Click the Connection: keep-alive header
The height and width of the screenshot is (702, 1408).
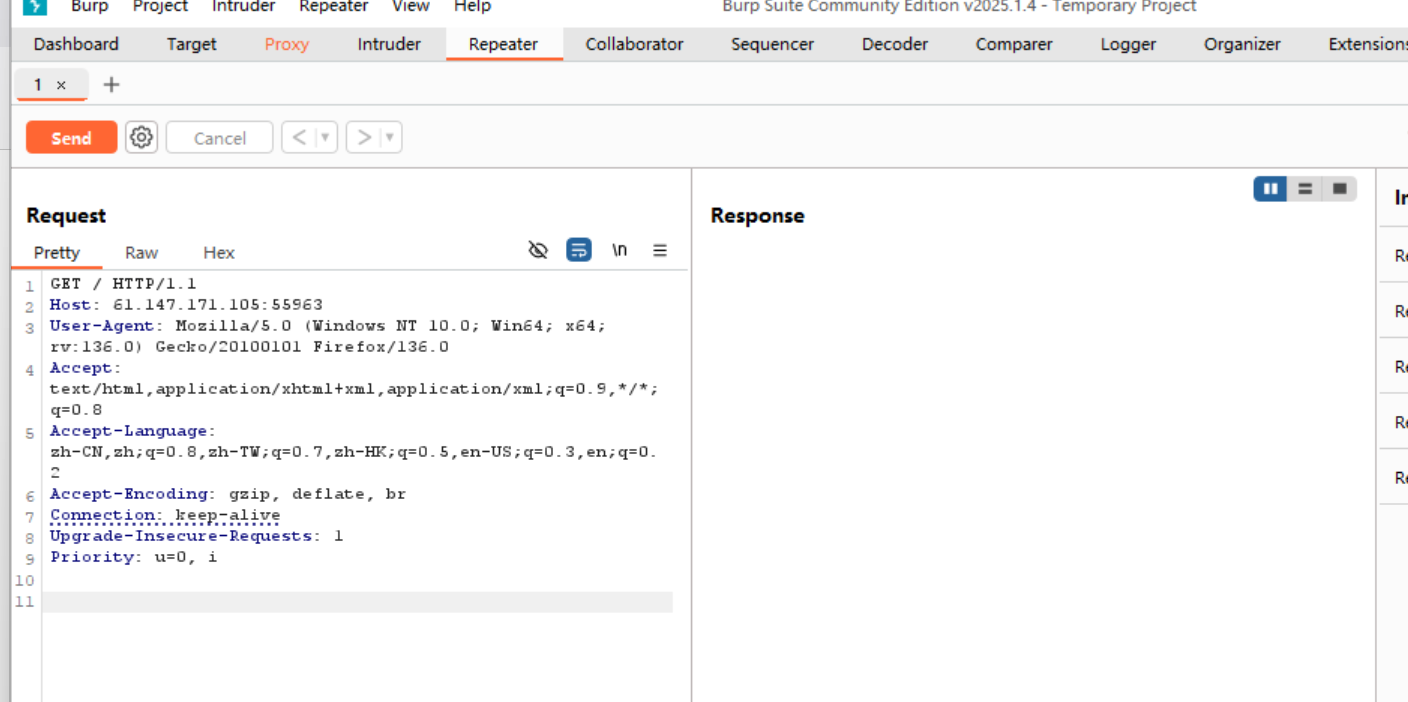165,515
